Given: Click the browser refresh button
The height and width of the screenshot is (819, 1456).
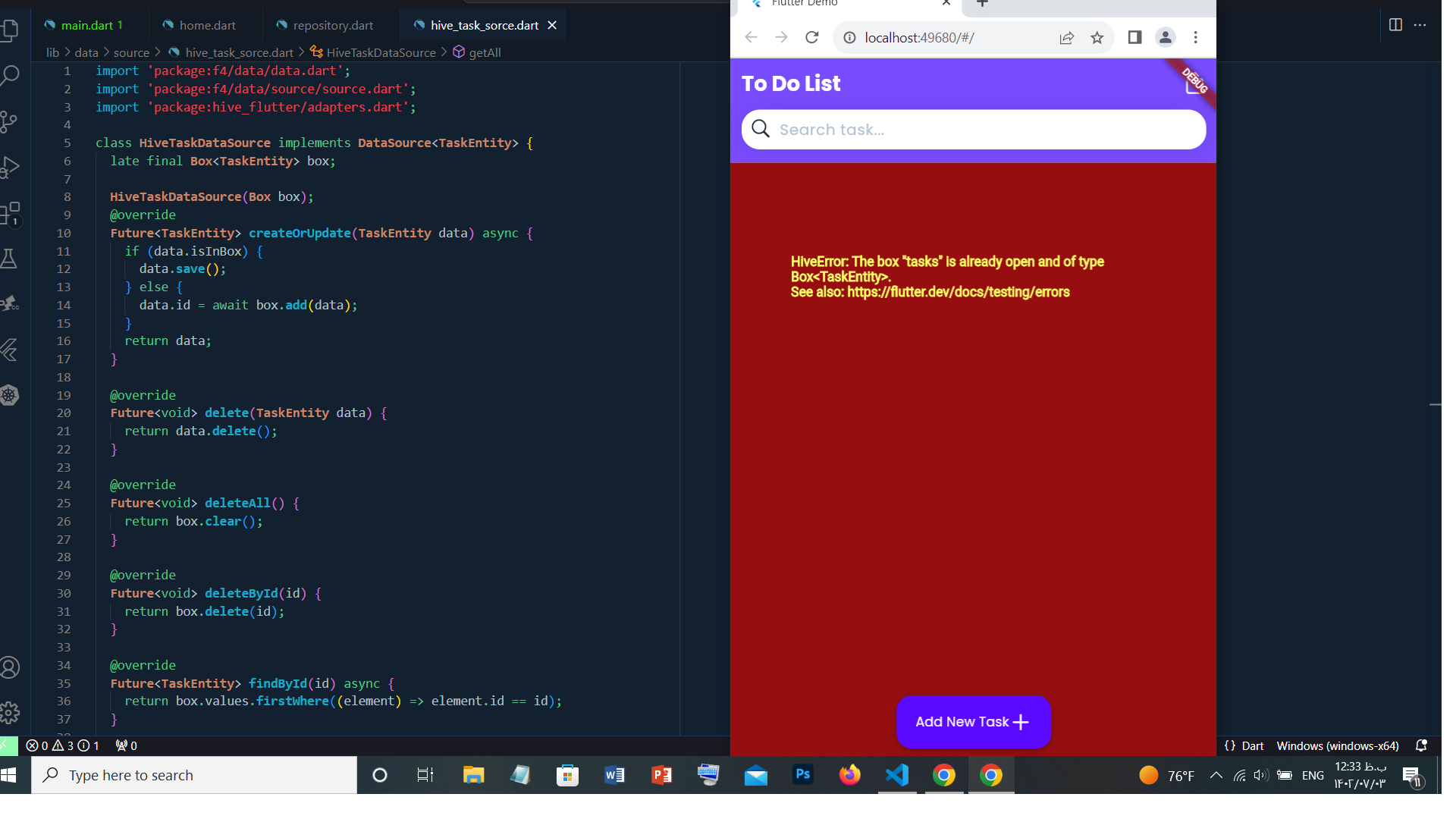Looking at the screenshot, I should click(812, 37).
